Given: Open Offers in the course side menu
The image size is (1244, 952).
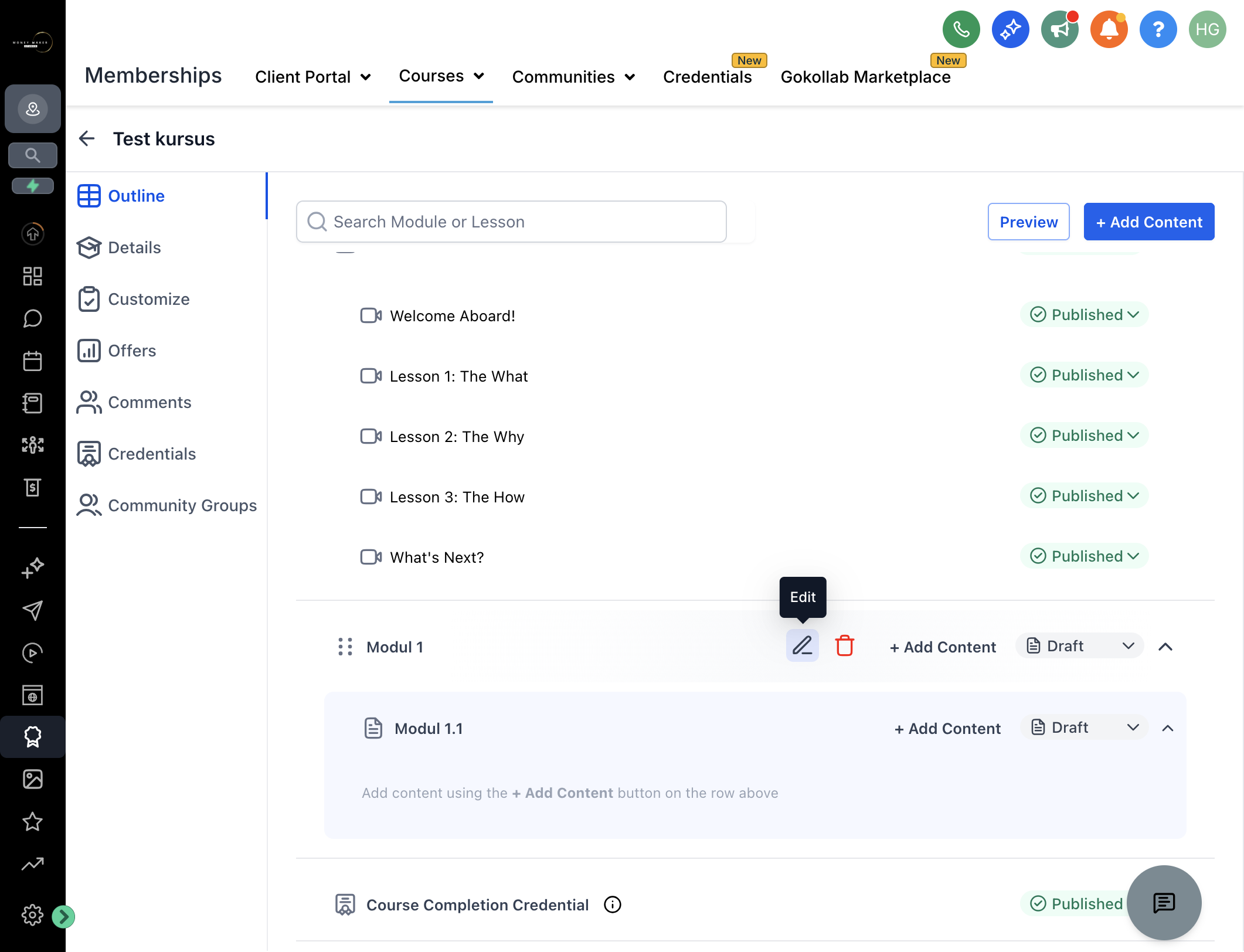Looking at the screenshot, I should [x=116, y=351].
